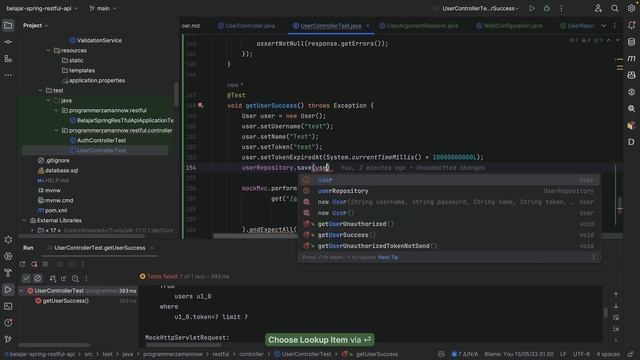Open Search Everywhere magnifier
The image size is (640, 360).
[x=614, y=8]
